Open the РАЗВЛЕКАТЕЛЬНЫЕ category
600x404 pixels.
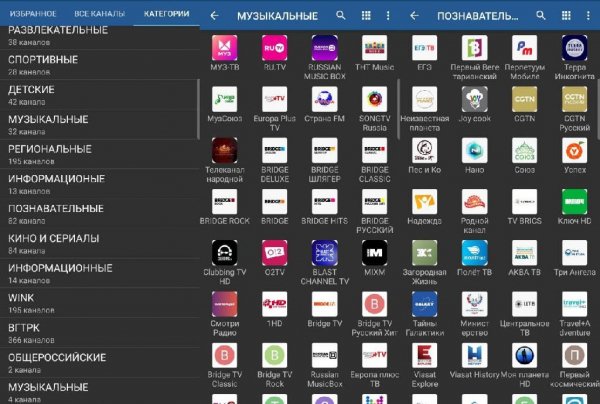click(x=99, y=37)
